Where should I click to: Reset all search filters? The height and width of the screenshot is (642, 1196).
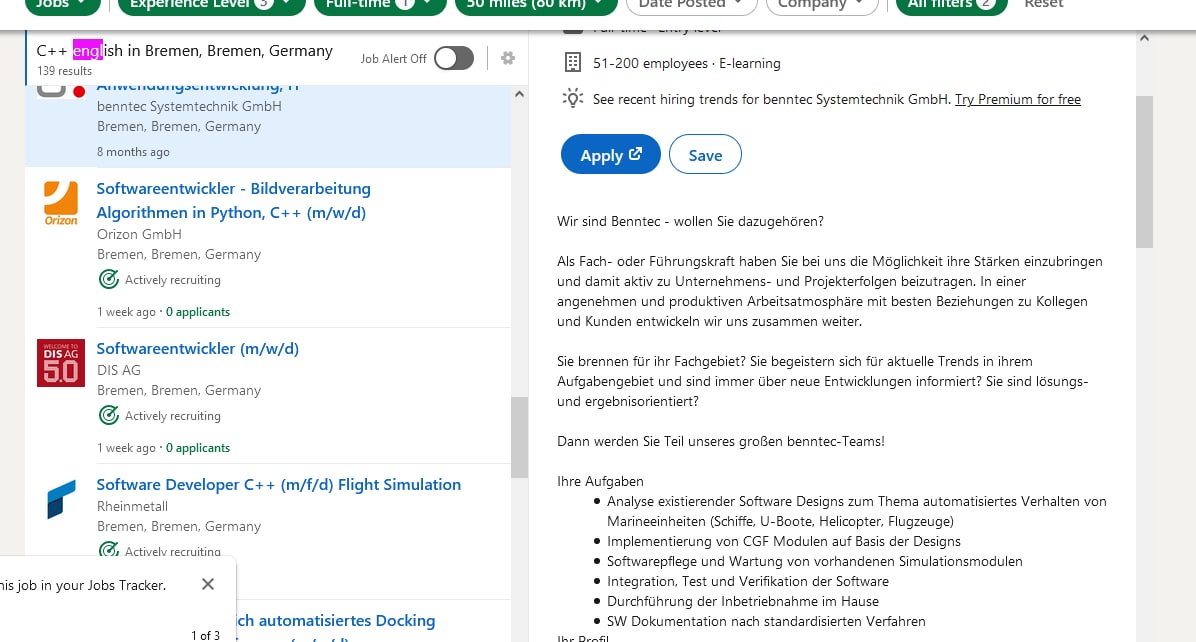pyautogui.click(x=1043, y=5)
